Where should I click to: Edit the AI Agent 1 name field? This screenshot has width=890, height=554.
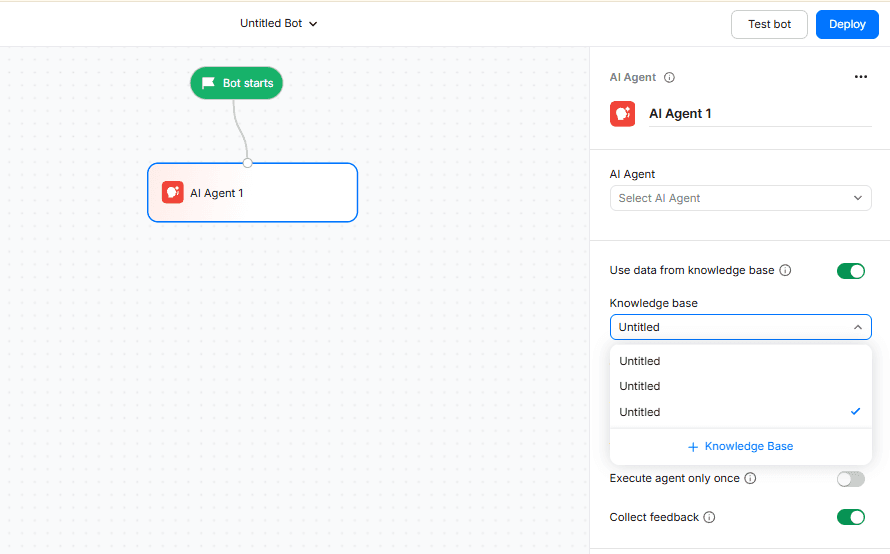point(760,114)
